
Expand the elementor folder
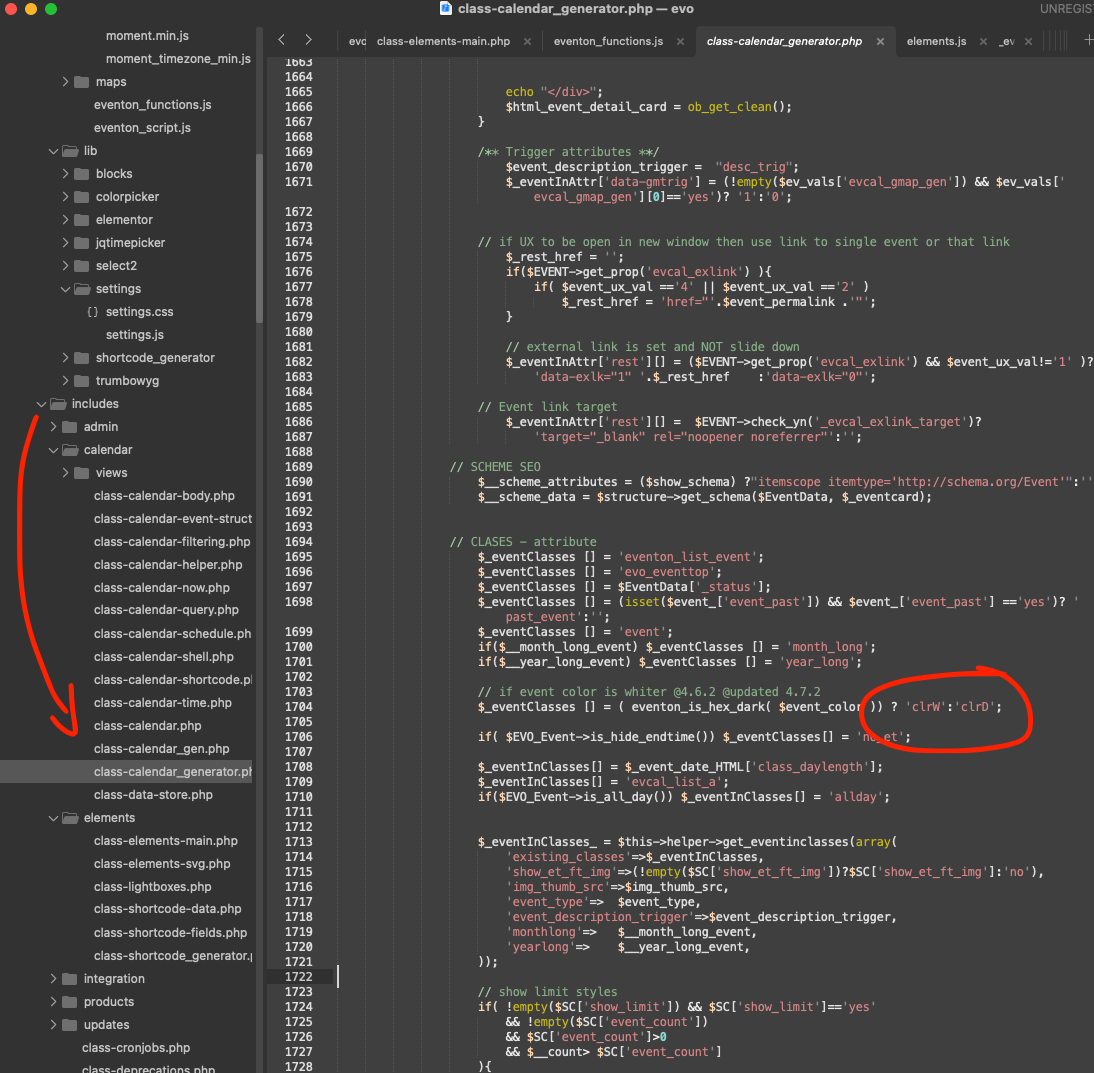tap(65, 220)
